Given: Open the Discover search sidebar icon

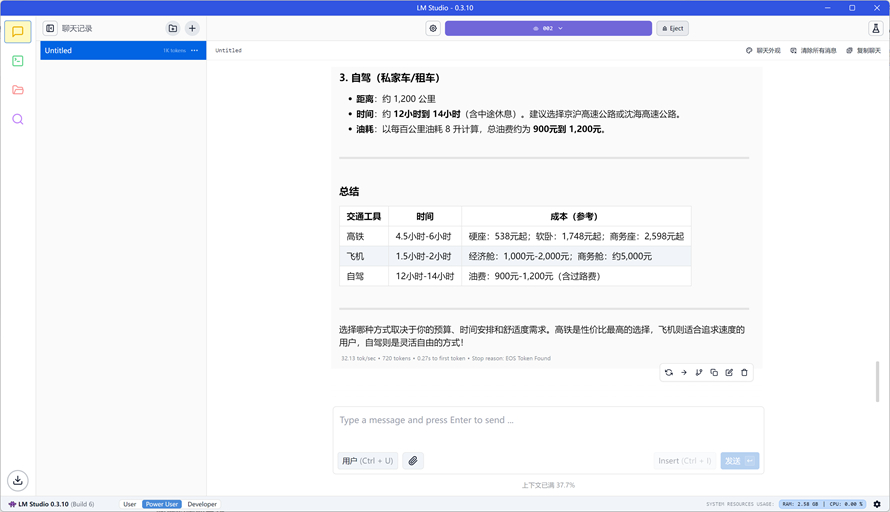Looking at the screenshot, I should click(x=18, y=119).
